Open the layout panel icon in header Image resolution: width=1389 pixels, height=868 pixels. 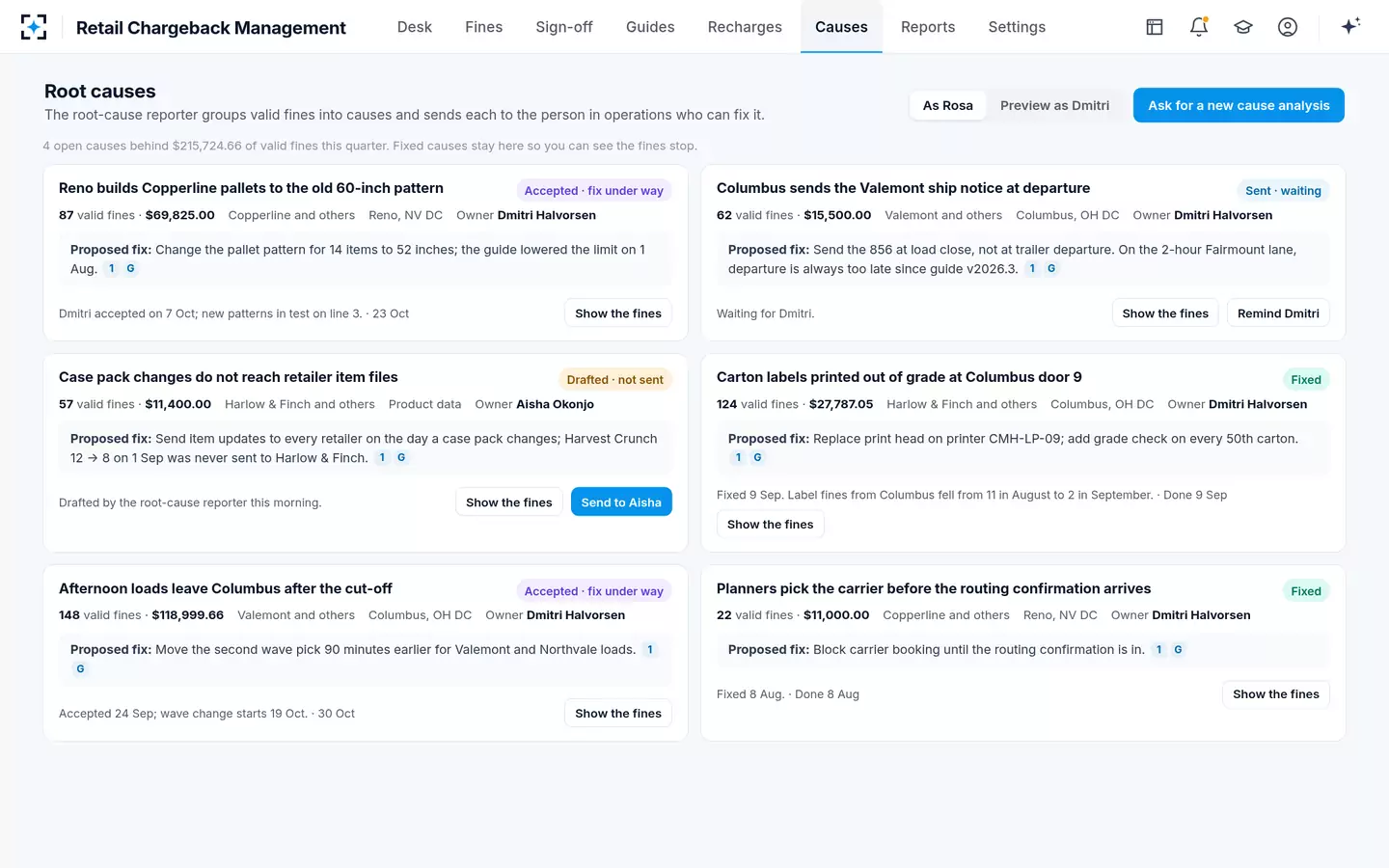[x=1155, y=27]
